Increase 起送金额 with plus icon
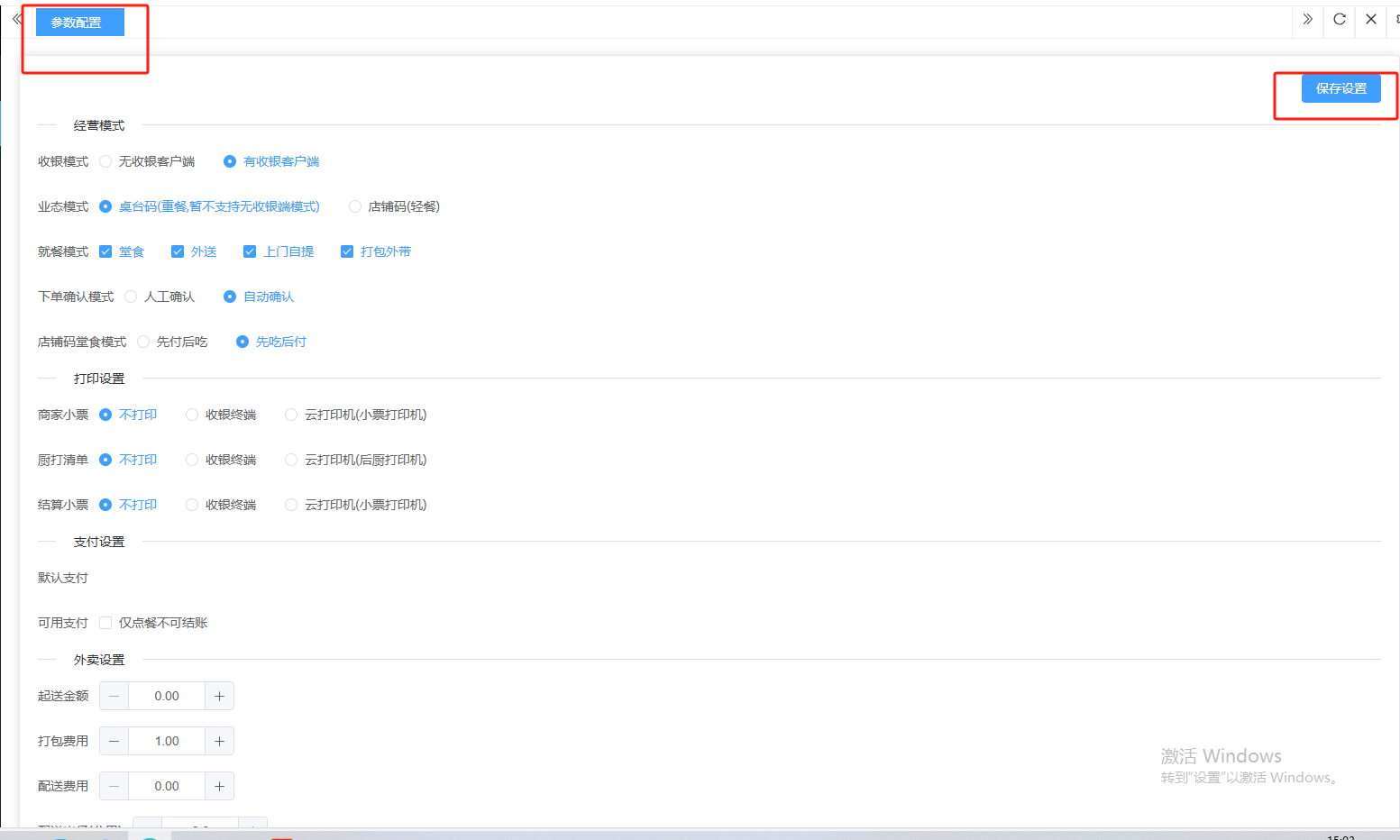The height and width of the screenshot is (840, 1400). tap(219, 696)
